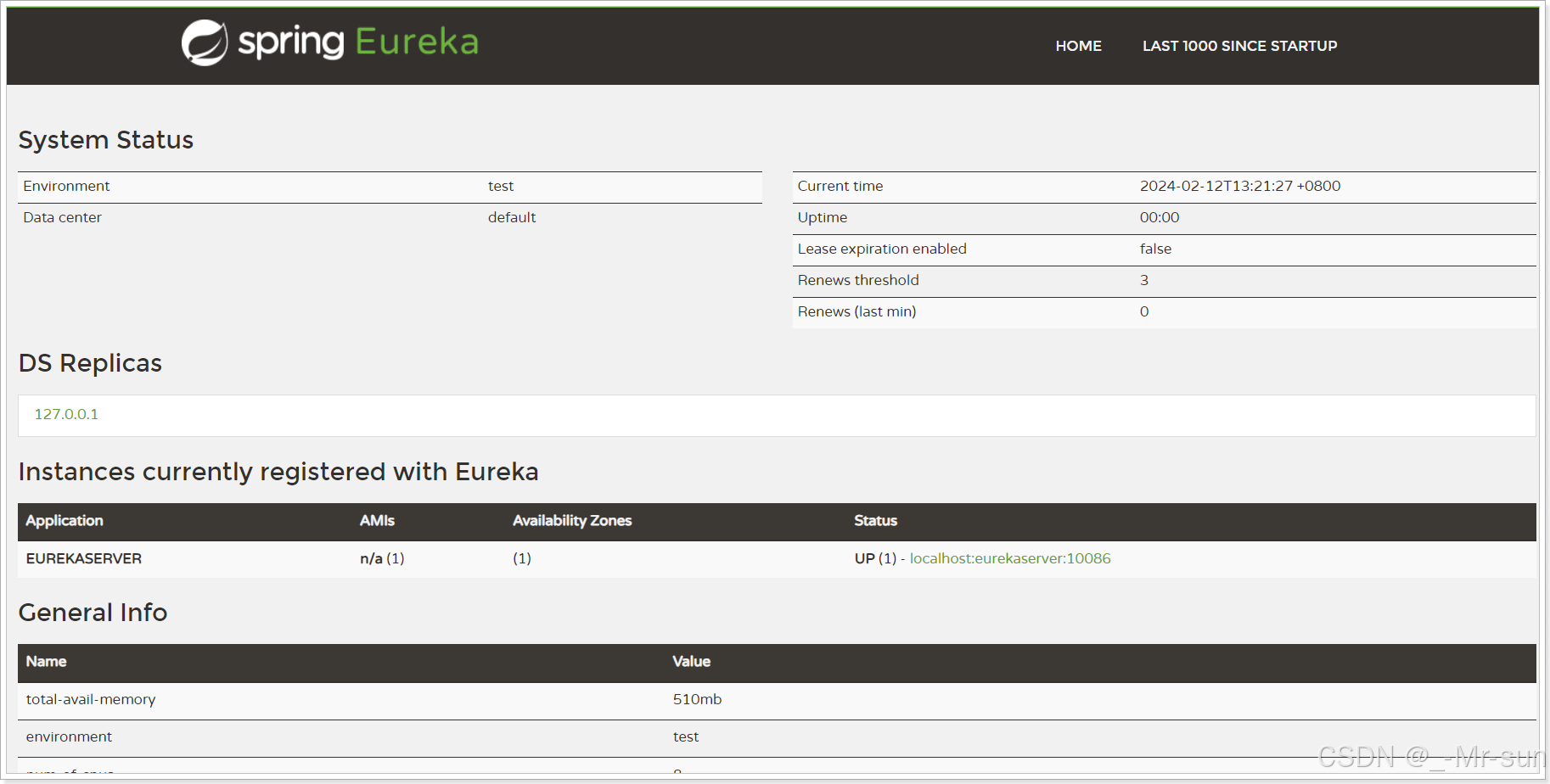1550x784 pixels.
Task: Click the AMIs column header
Action: tap(377, 521)
